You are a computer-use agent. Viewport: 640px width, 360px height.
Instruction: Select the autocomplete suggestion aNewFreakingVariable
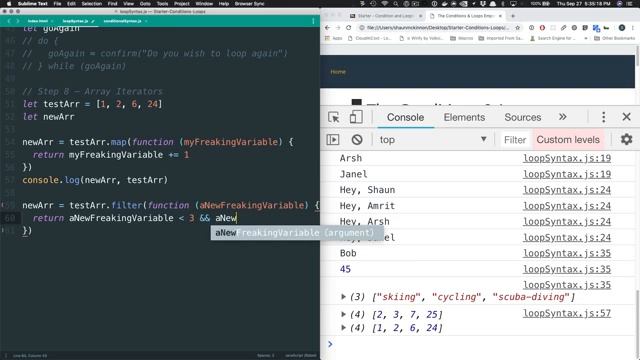point(297,233)
